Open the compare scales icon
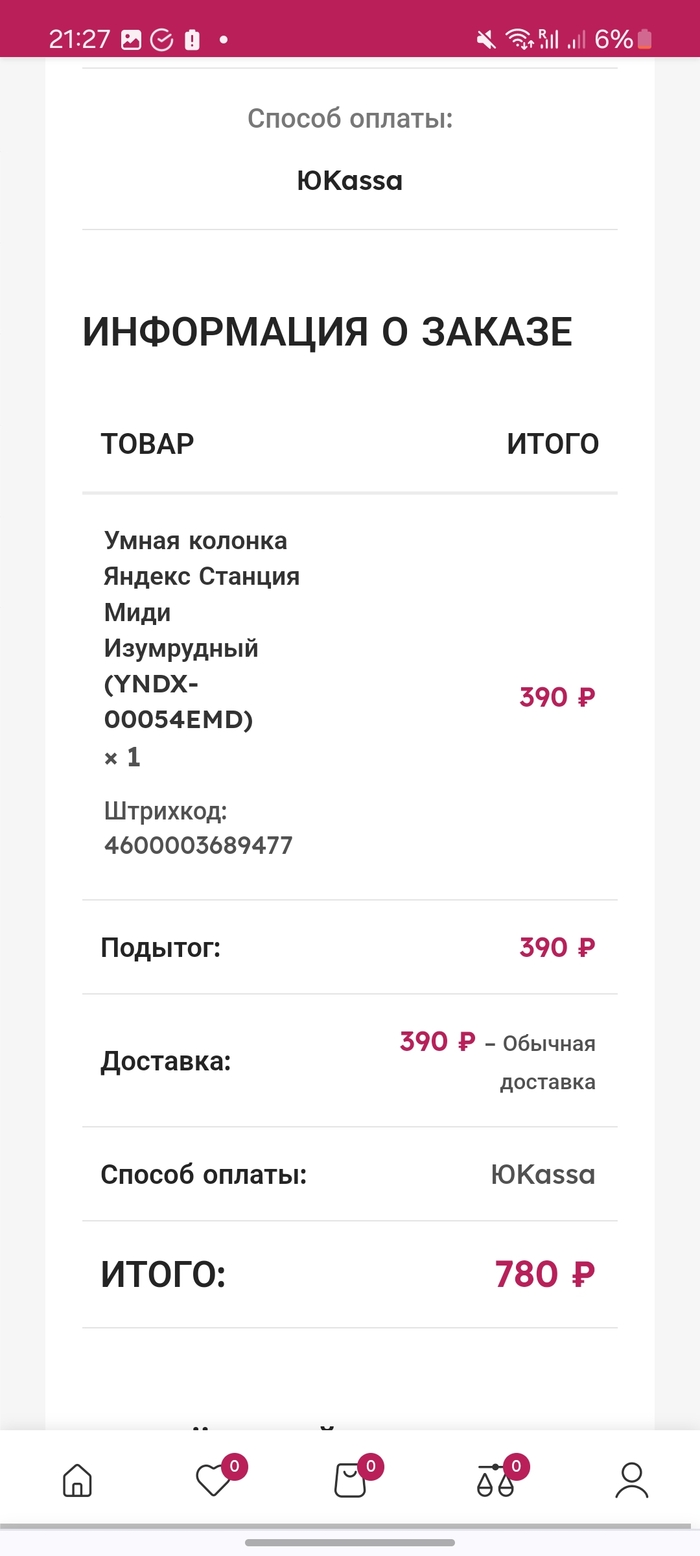 tap(495, 1480)
